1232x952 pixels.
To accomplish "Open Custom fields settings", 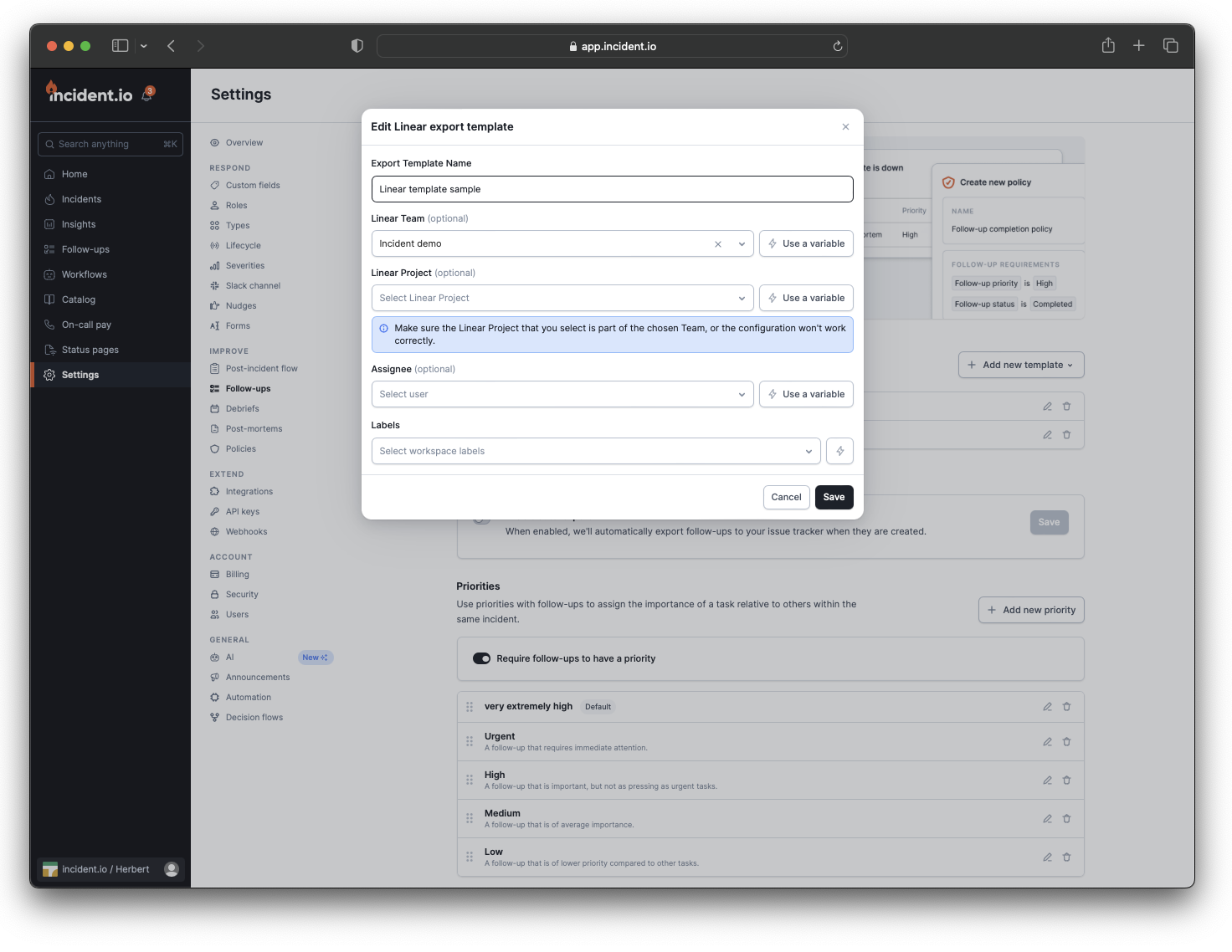I will pyautogui.click(x=253, y=186).
